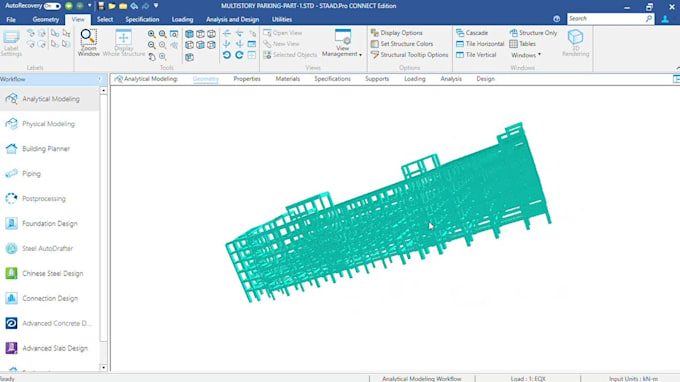Image resolution: width=680 pixels, height=382 pixels.
Task: Open the Connection Design workflow
Action: coord(50,298)
